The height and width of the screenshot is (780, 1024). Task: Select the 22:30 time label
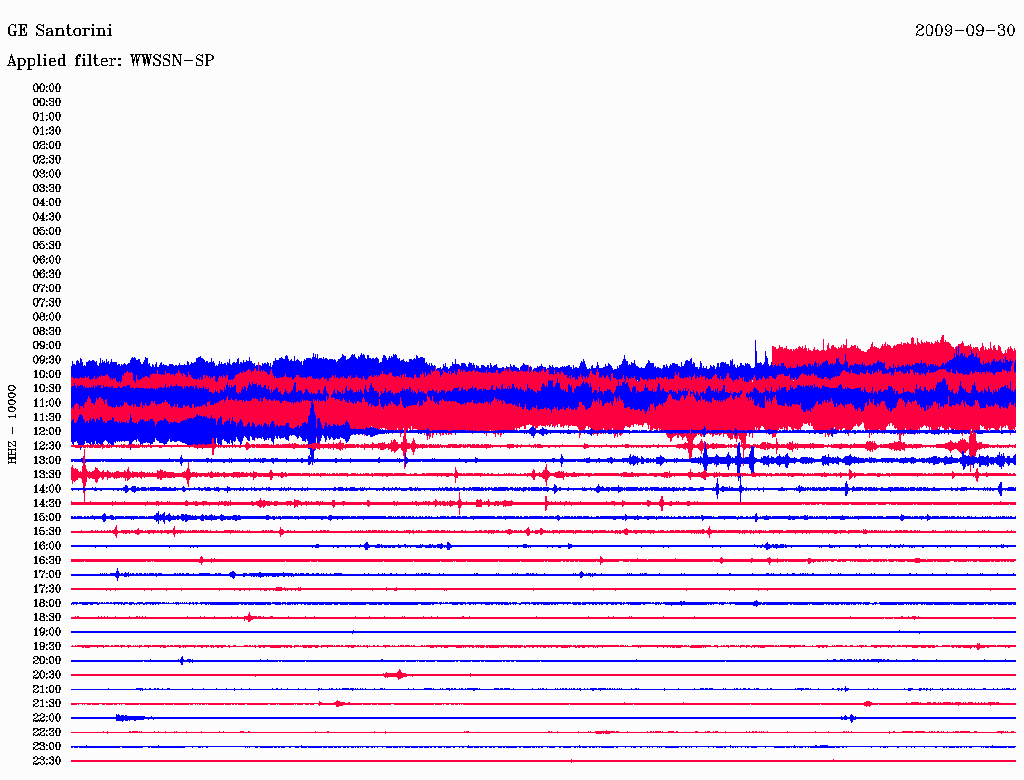click(x=47, y=732)
